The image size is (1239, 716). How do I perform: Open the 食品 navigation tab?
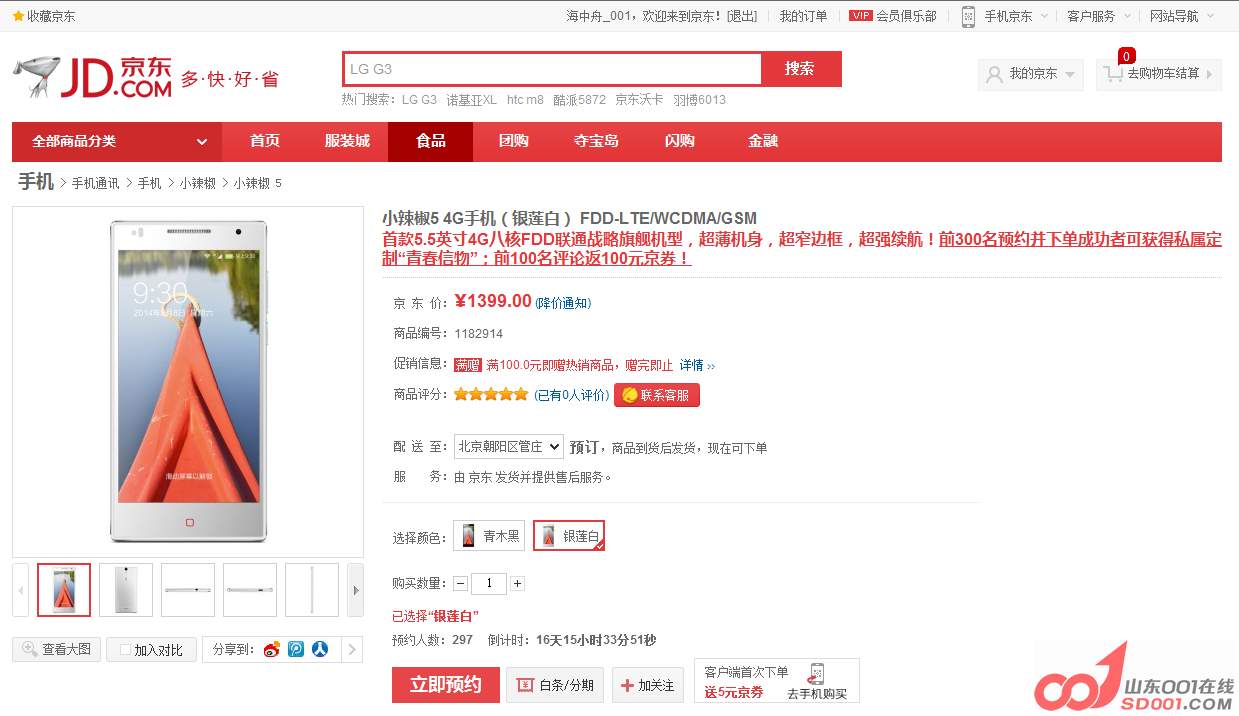pyautogui.click(x=431, y=141)
